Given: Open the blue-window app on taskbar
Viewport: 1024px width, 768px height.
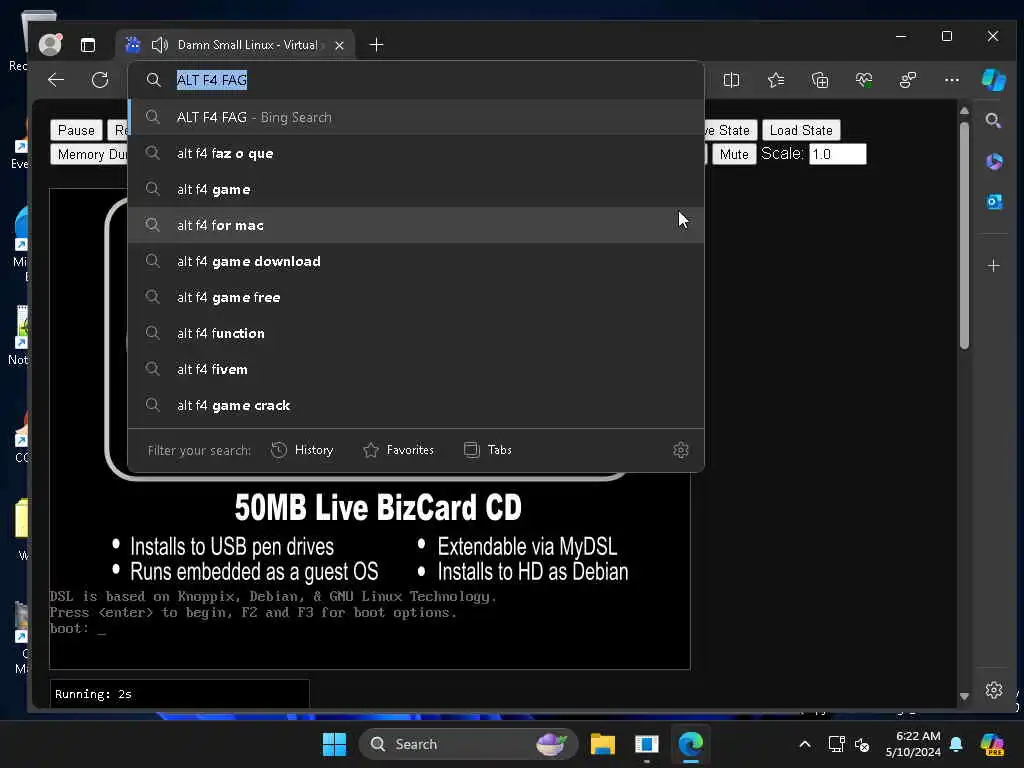Looking at the screenshot, I should click(x=647, y=744).
